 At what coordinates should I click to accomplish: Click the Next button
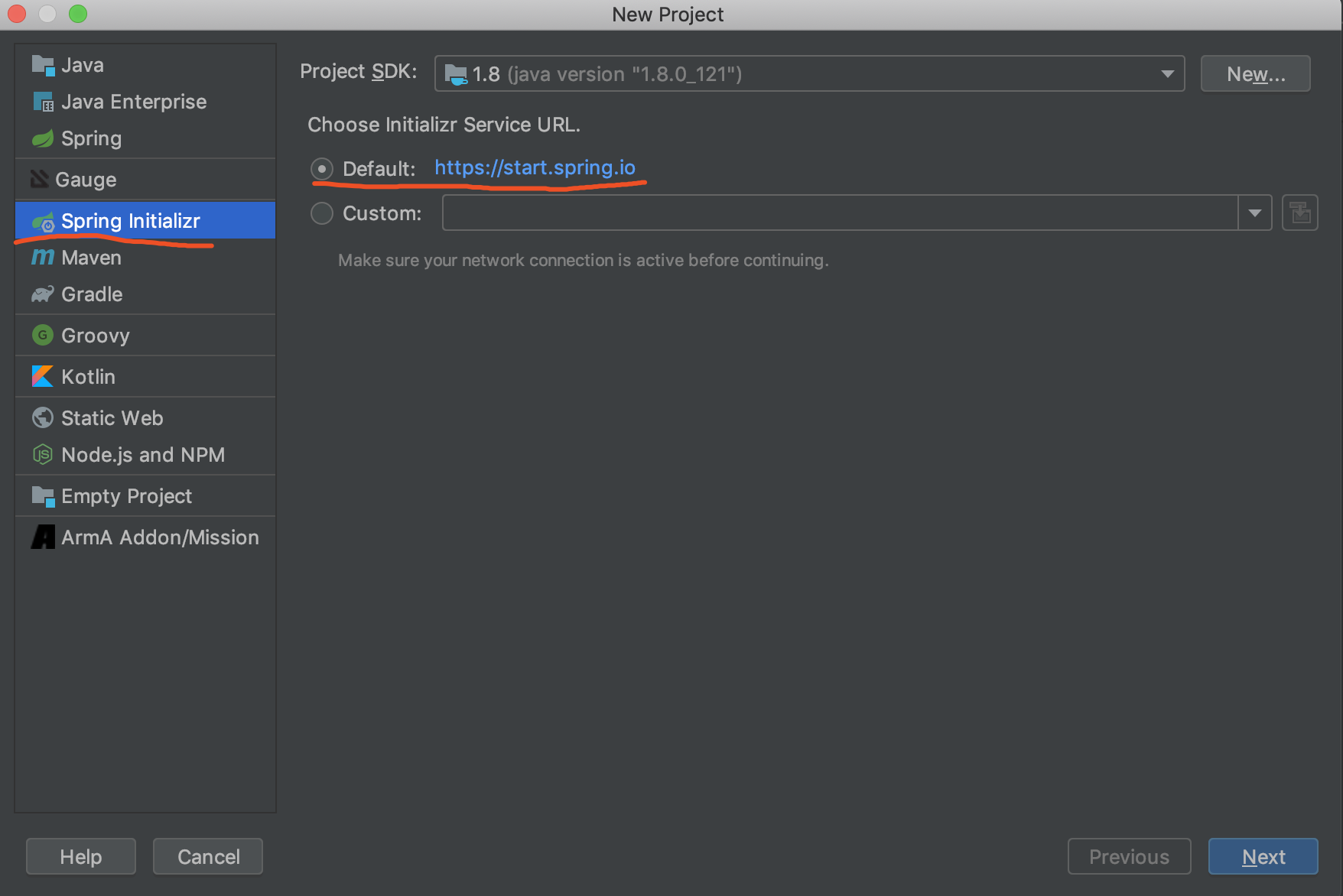[1263, 856]
